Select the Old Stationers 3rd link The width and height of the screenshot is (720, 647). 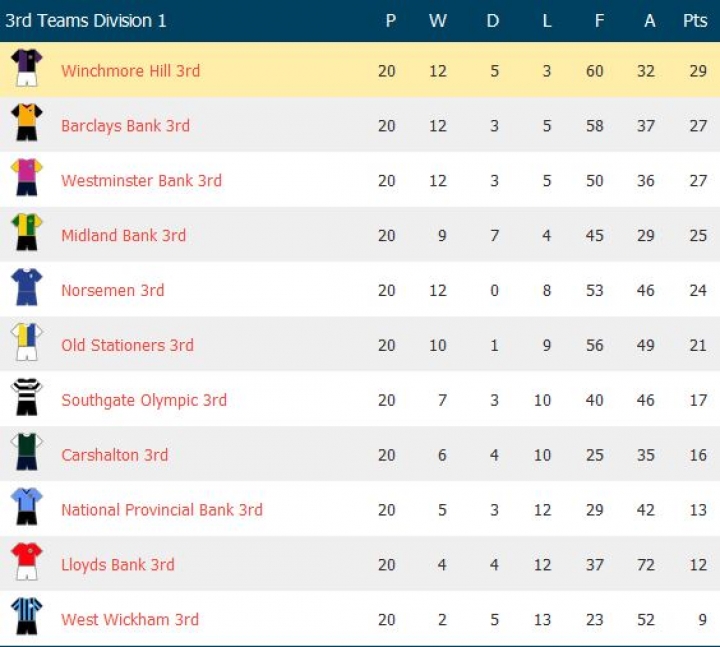[127, 346]
